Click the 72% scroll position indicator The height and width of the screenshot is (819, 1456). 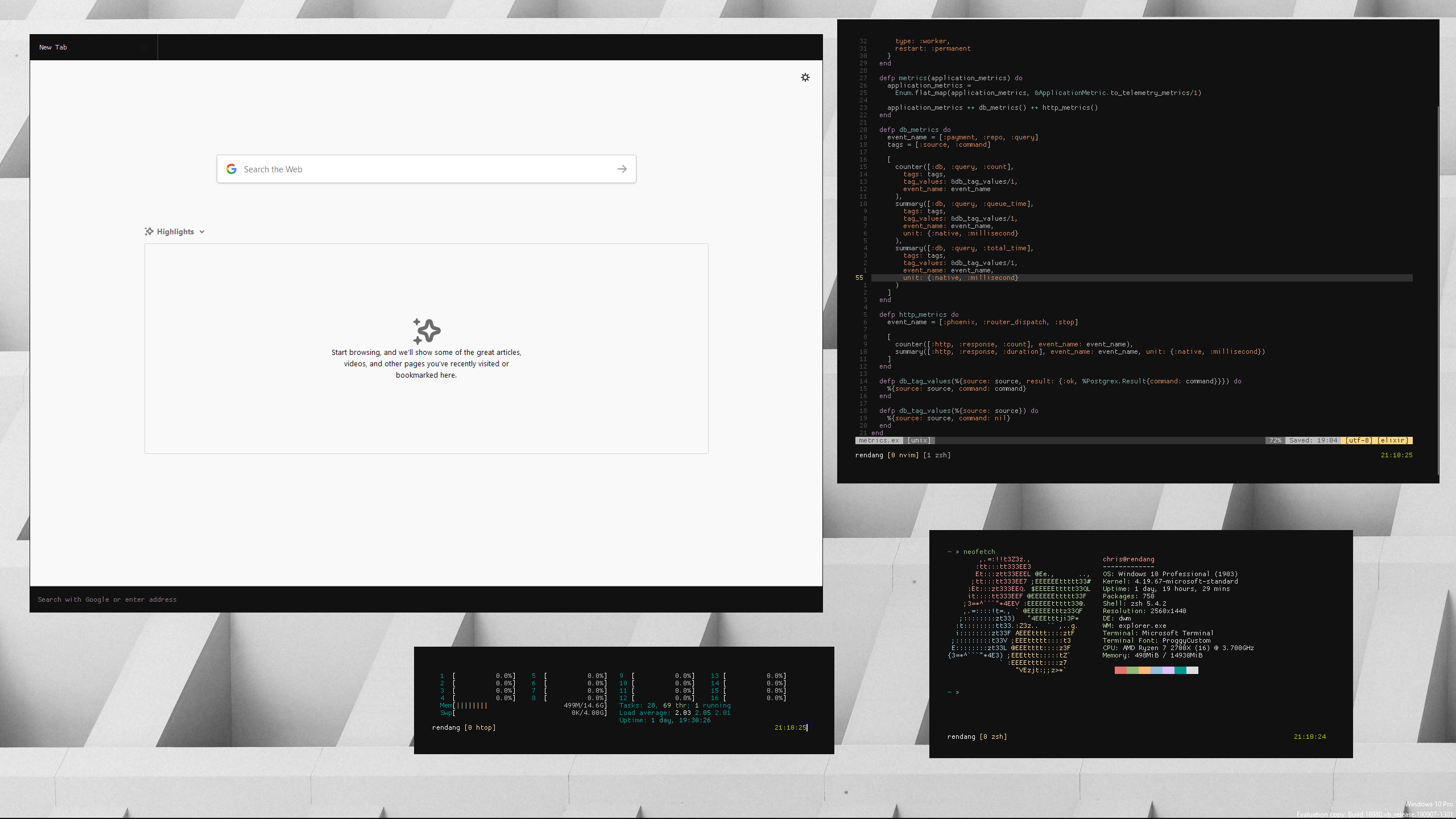1275,440
